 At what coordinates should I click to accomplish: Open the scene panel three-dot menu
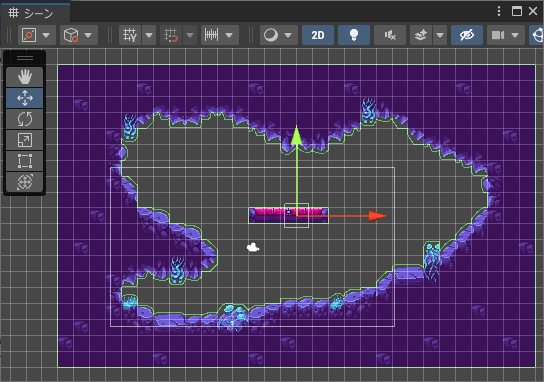click(499, 11)
